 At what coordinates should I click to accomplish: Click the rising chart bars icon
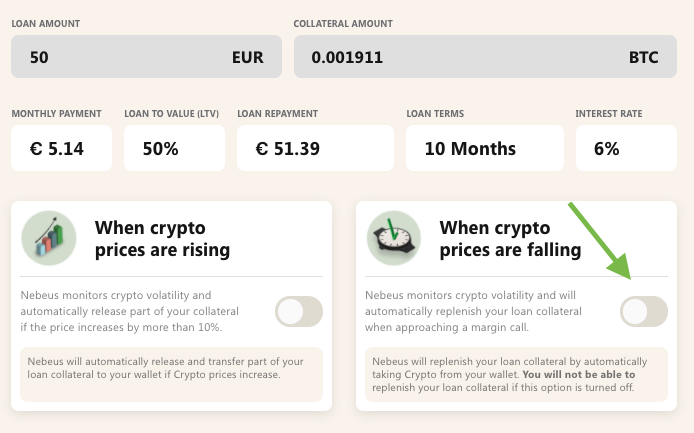tap(49, 238)
